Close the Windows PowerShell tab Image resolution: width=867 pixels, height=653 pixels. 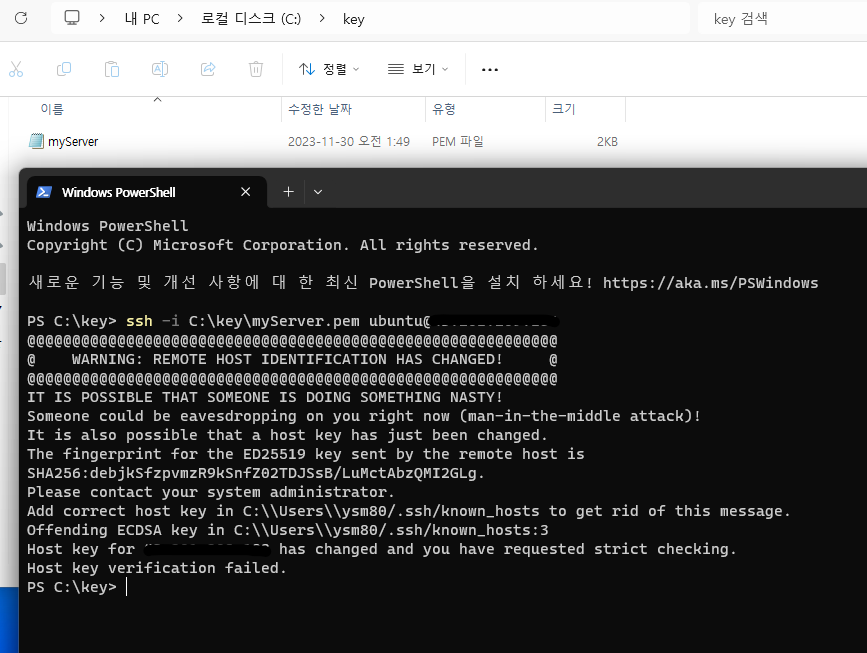[246, 192]
